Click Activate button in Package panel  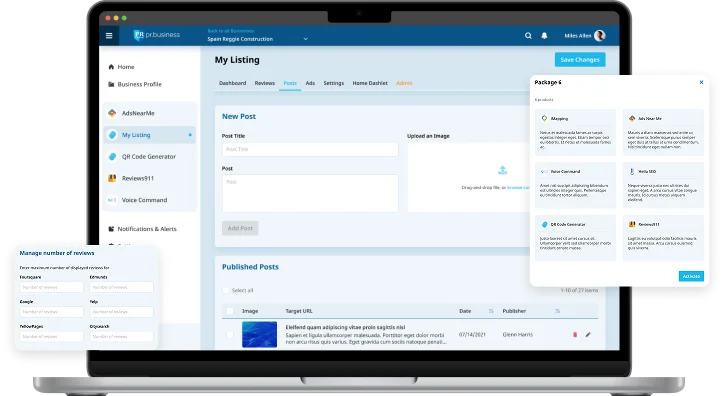[x=691, y=276]
